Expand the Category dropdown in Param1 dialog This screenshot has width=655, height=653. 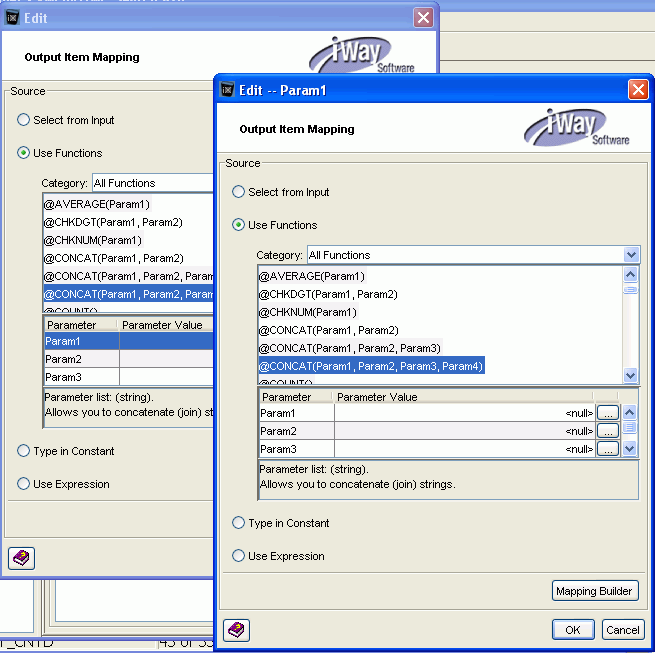(x=630, y=255)
